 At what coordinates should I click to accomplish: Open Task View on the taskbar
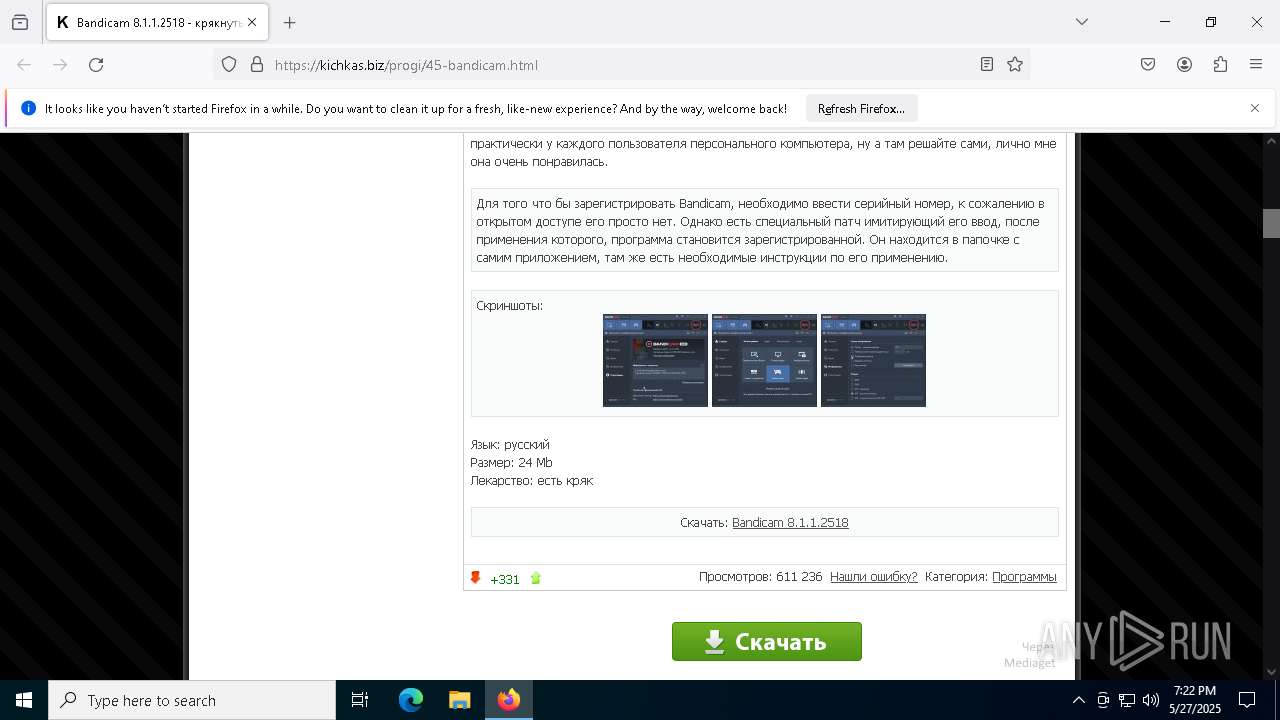pyautogui.click(x=360, y=700)
